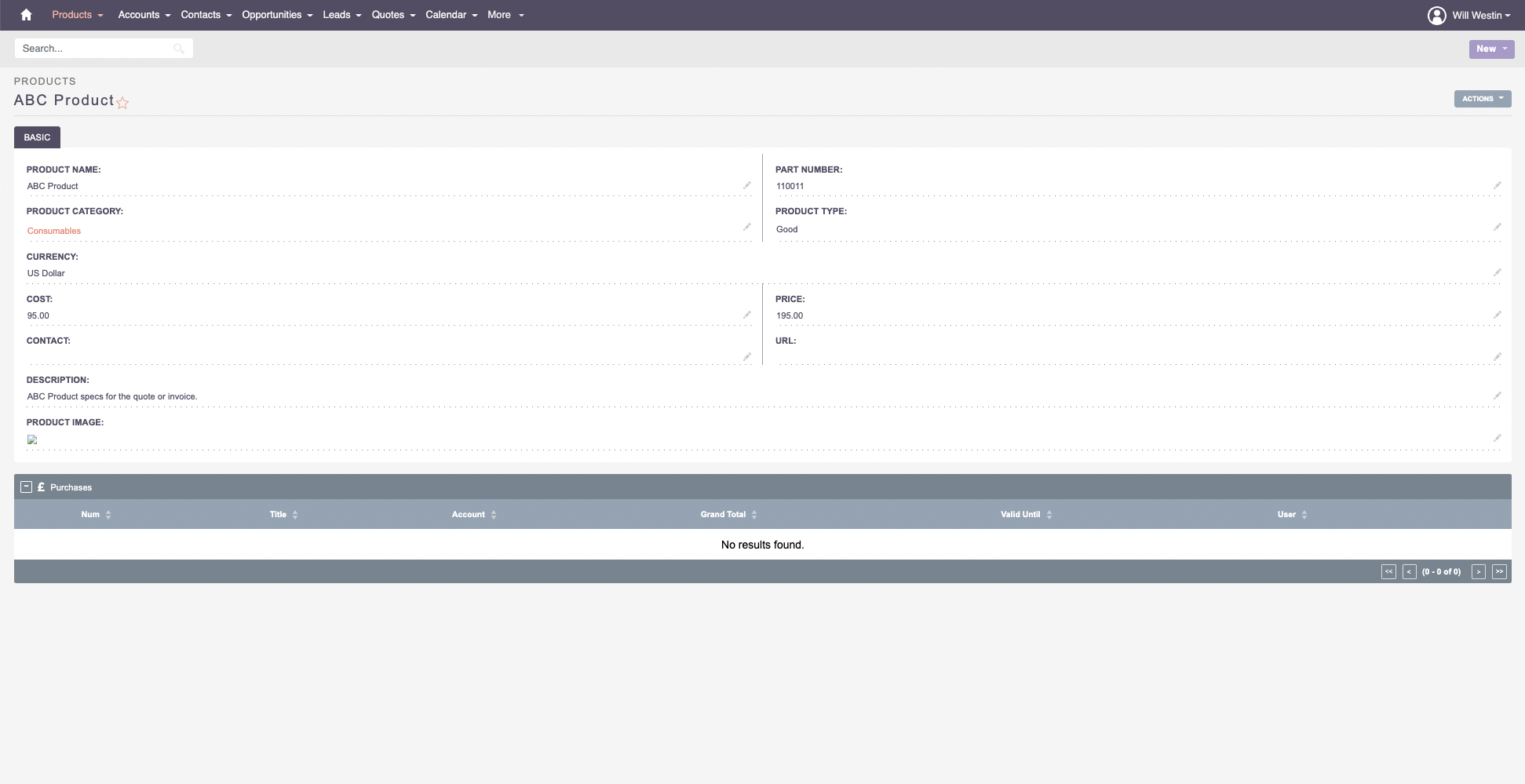The image size is (1525, 784).
Task: Click the Purchases subpanel title
Action: (71, 487)
